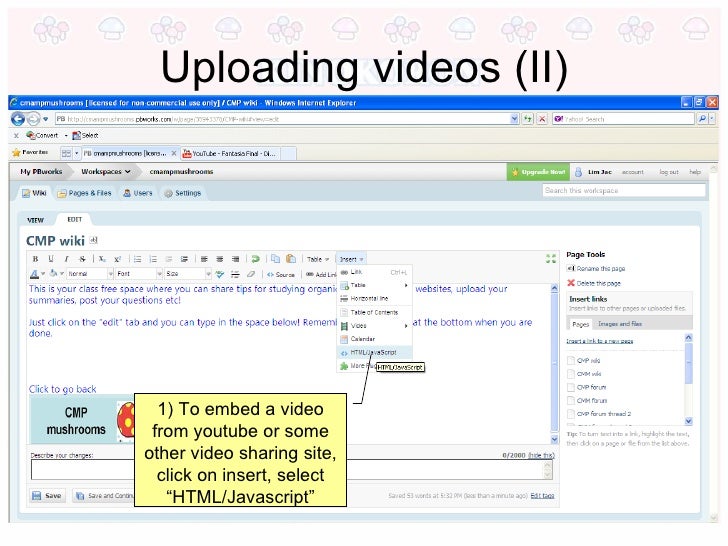This screenshot has width=728, height=546.
Task: Click the browser back arrow button
Action: click(x=18, y=119)
